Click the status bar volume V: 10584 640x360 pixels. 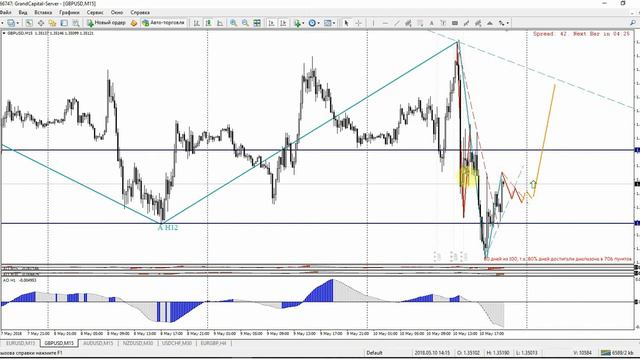[582, 353]
